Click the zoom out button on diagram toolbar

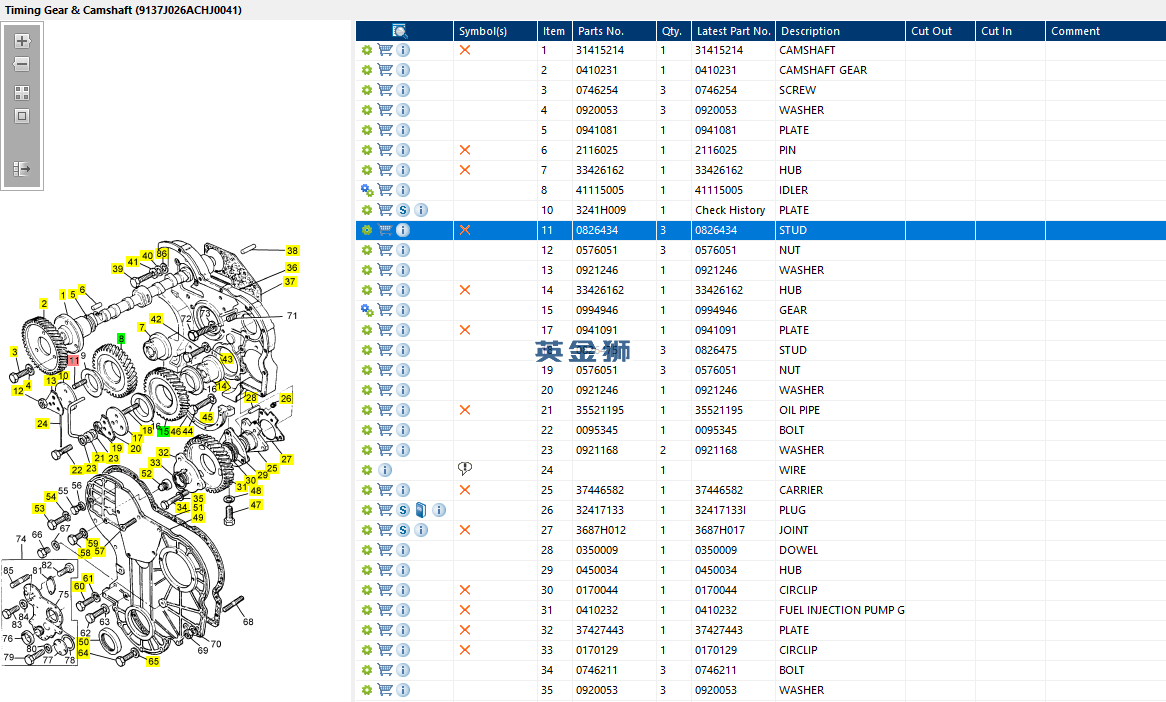pyautogui.click(x=22, y=64)
